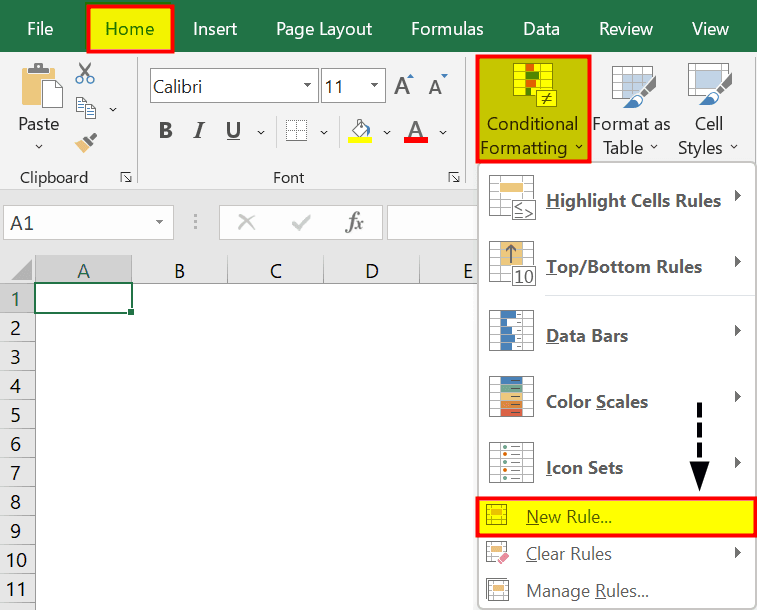Open Top/Bottom Rules submenu
The width and height of the screenshot is (757, 610).
[x=616, y=265]
